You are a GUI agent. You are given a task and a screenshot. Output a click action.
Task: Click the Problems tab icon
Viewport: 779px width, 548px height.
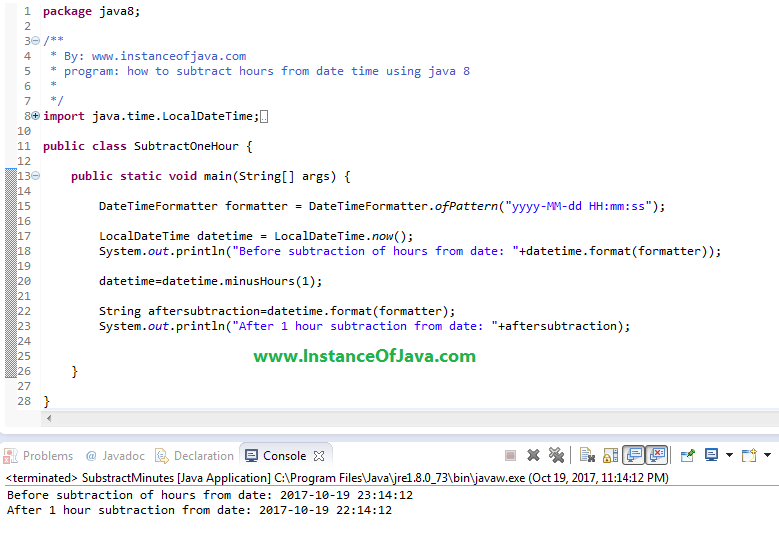tap(10, 456)
